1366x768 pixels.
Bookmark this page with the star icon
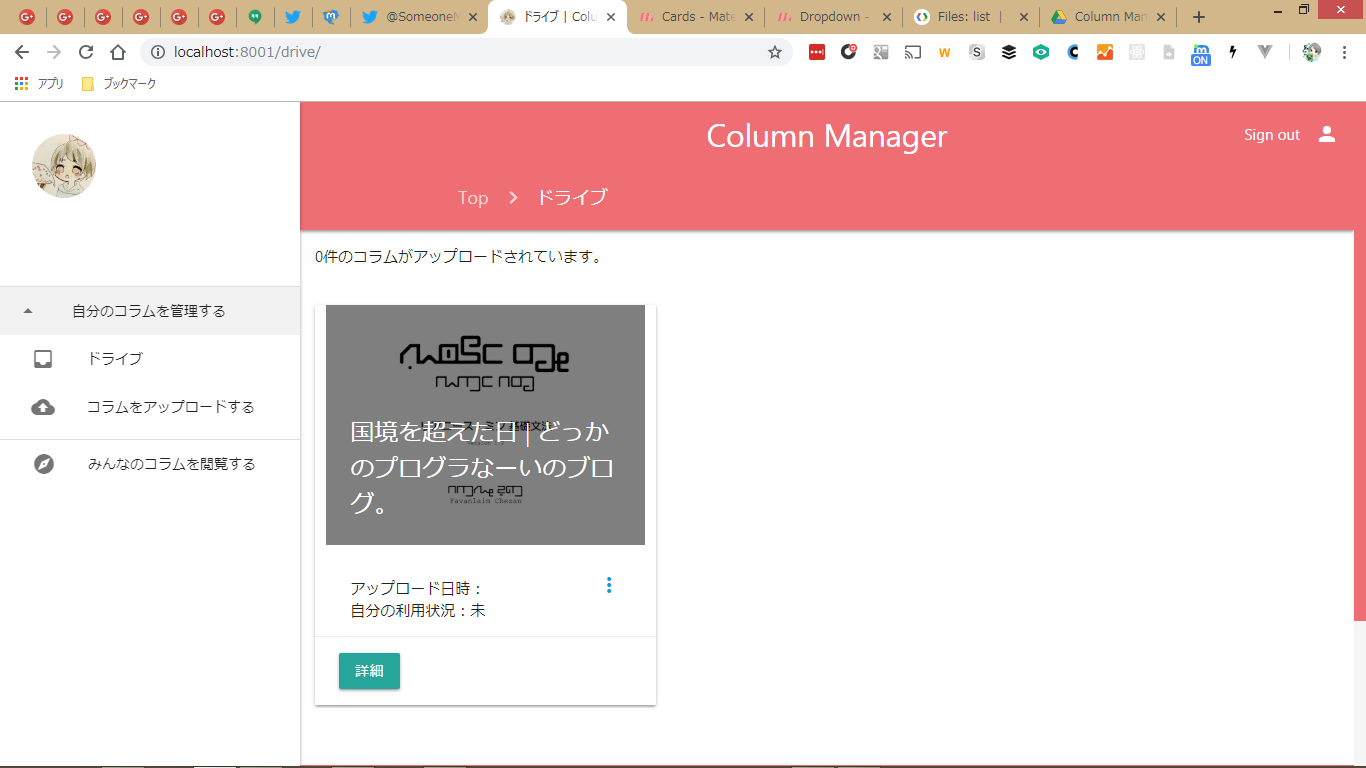[x=775, y=52]
